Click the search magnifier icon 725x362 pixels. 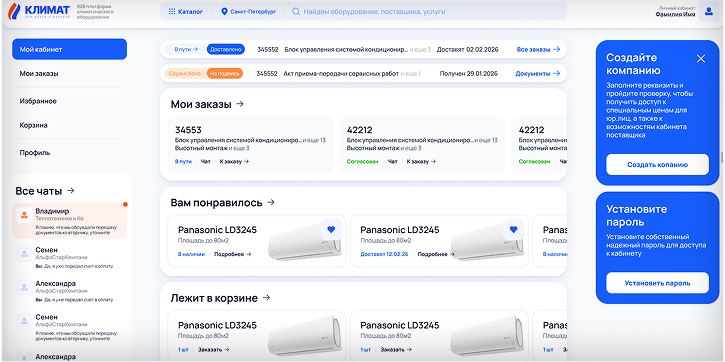296,12
